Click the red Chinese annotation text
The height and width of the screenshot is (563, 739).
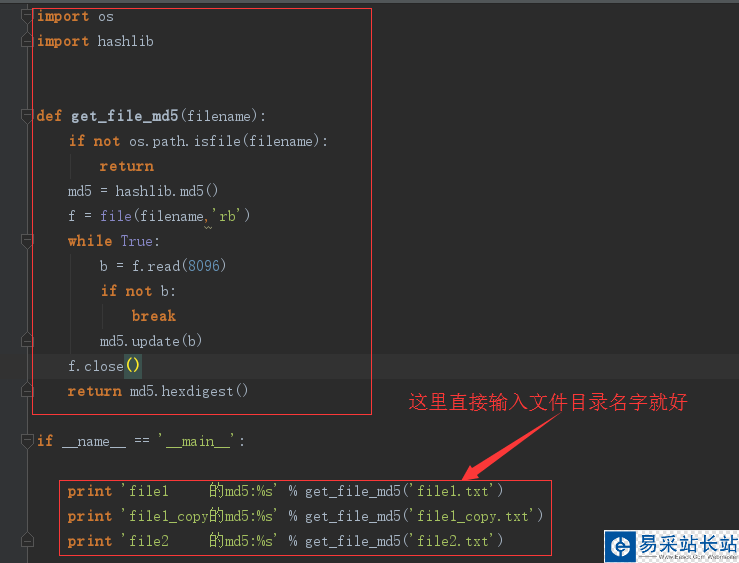[548, 402]
